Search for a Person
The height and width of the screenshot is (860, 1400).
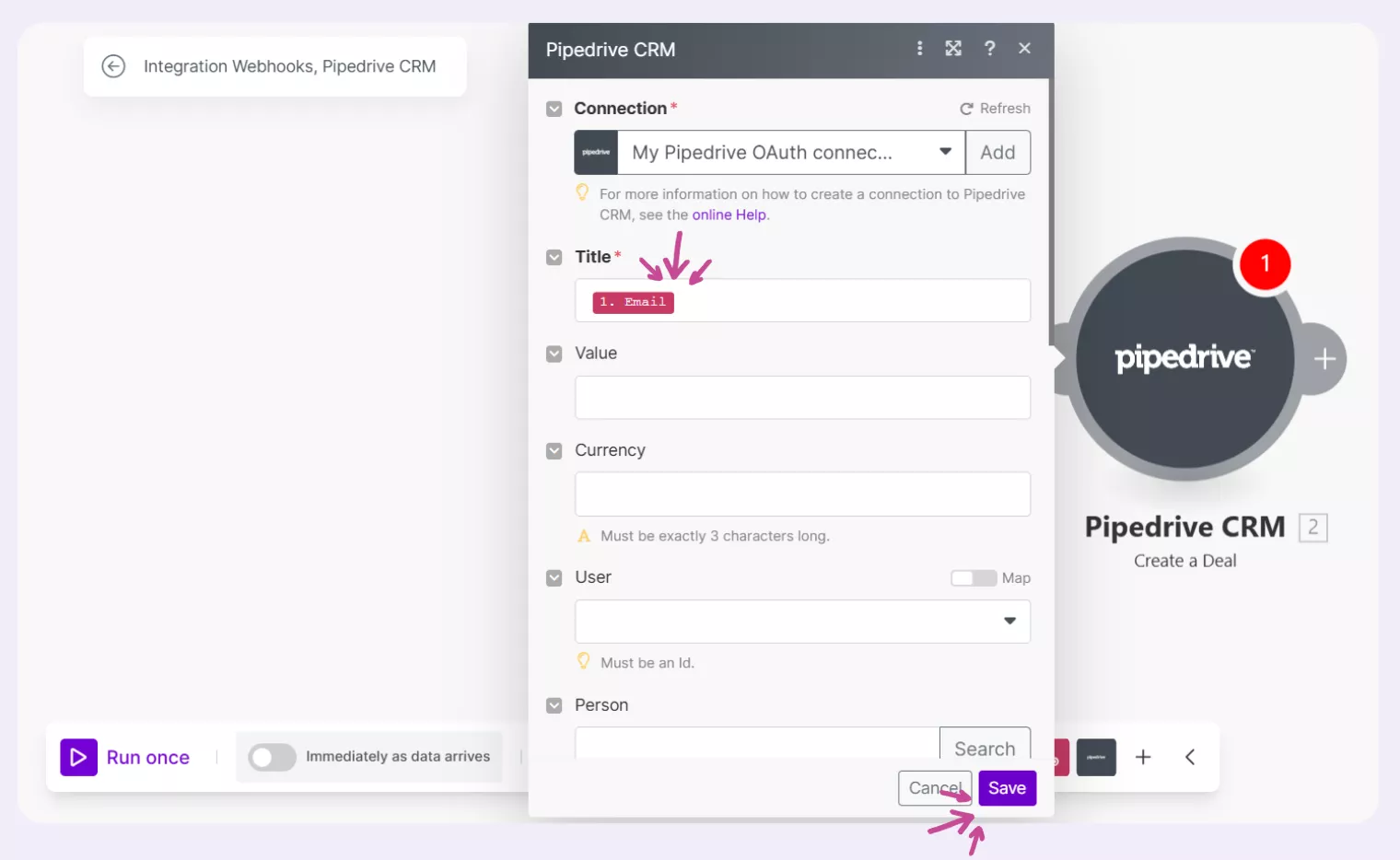985,744
